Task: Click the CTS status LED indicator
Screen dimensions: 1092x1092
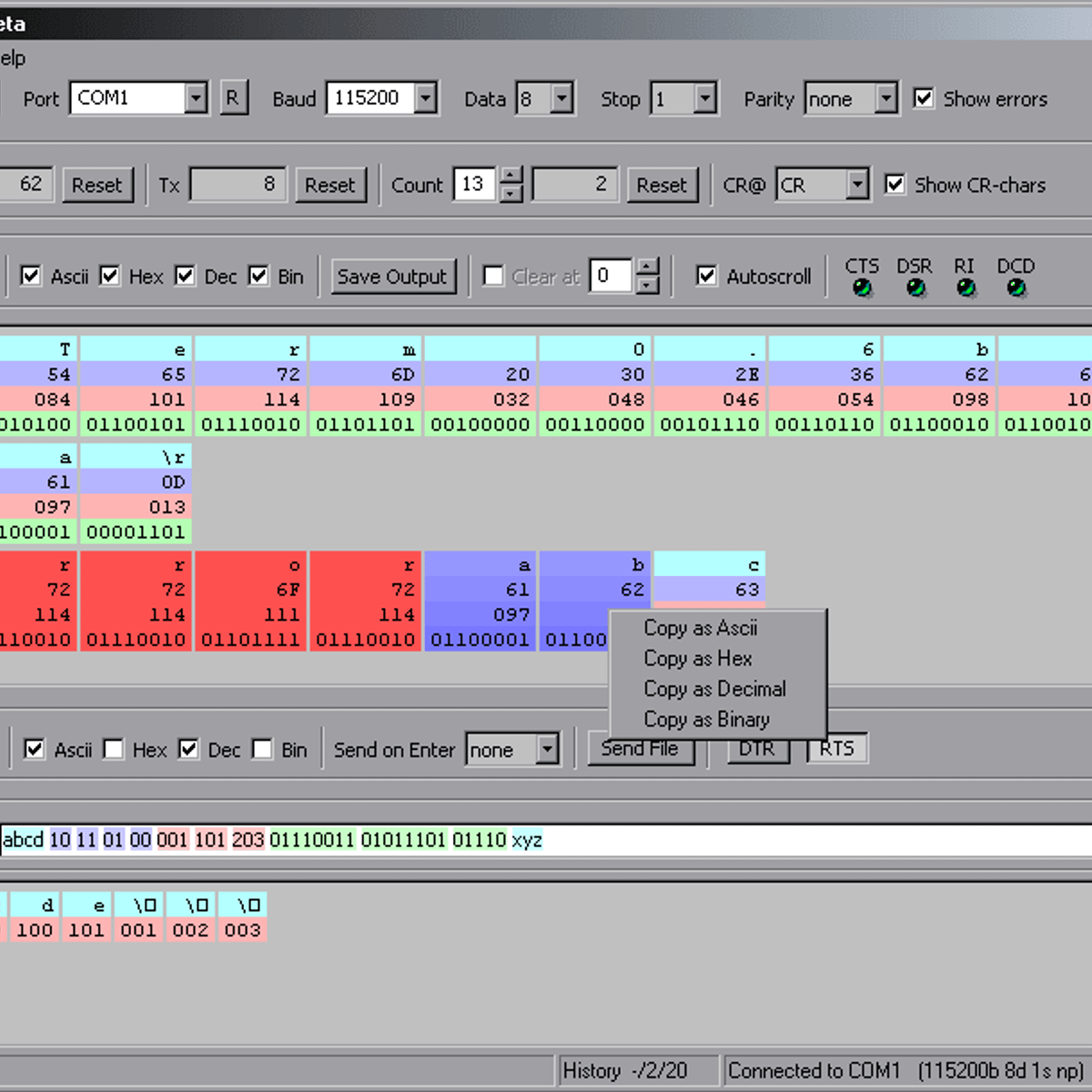Action: point(862,288)
